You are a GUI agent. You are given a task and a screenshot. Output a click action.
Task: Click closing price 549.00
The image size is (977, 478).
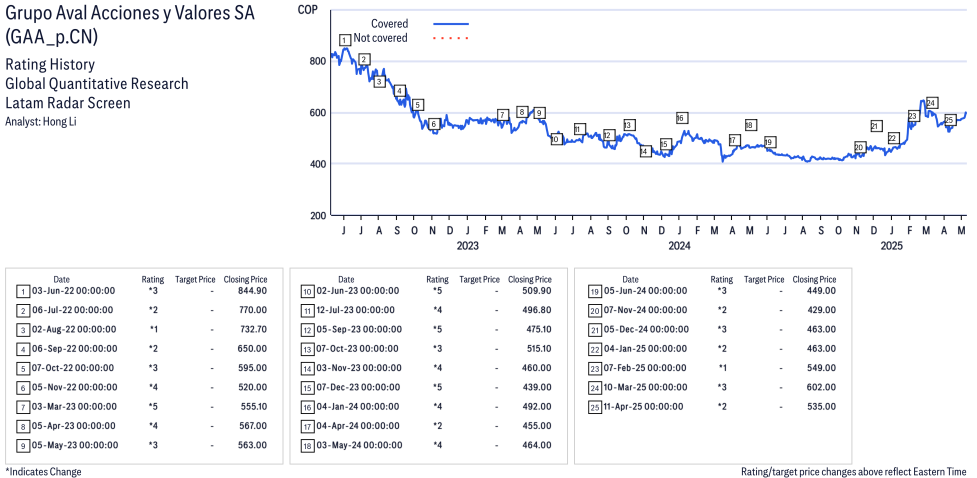(822, 368)
